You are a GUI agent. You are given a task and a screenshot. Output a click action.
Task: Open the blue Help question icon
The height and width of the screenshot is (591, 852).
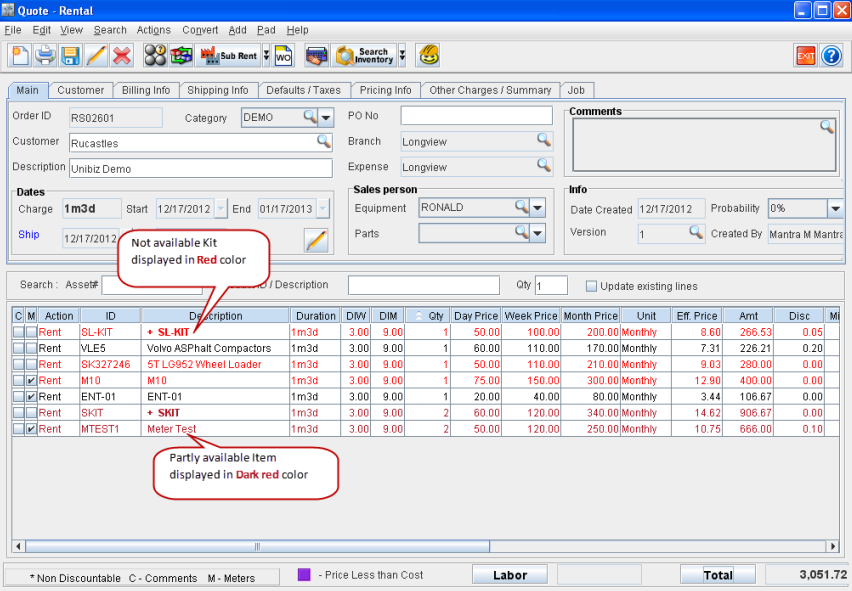tap(831, 55)
